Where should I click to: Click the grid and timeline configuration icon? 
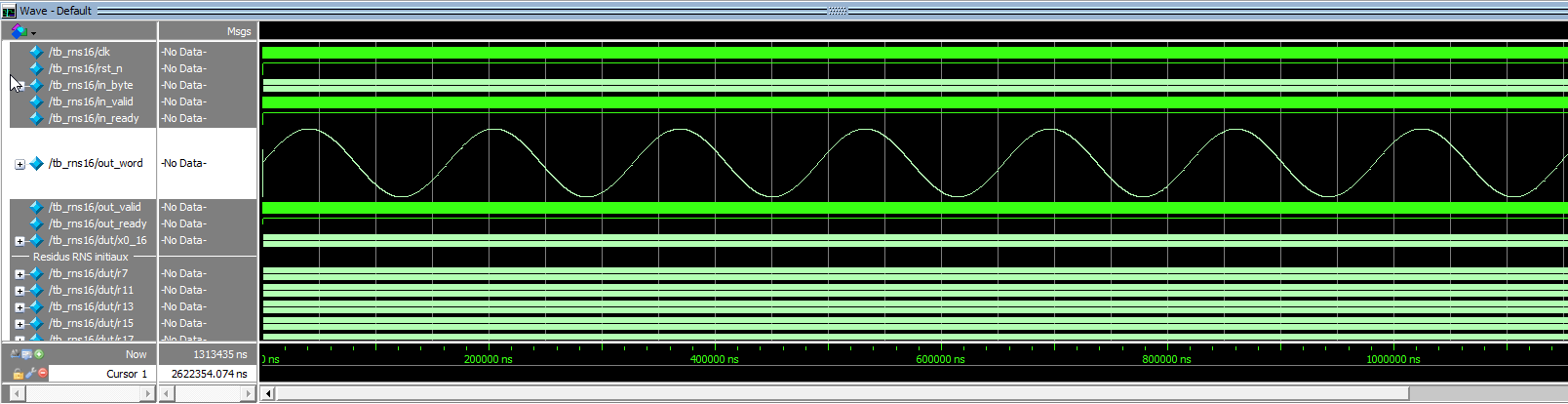pyautogui.click(x=26, y=354)
